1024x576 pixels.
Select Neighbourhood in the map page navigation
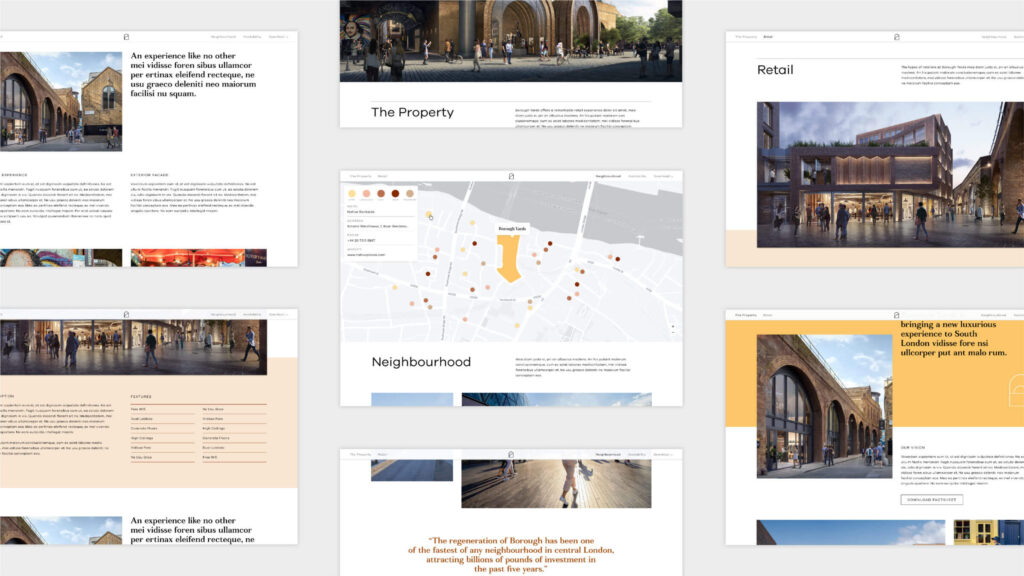click(x=607, y=176)
